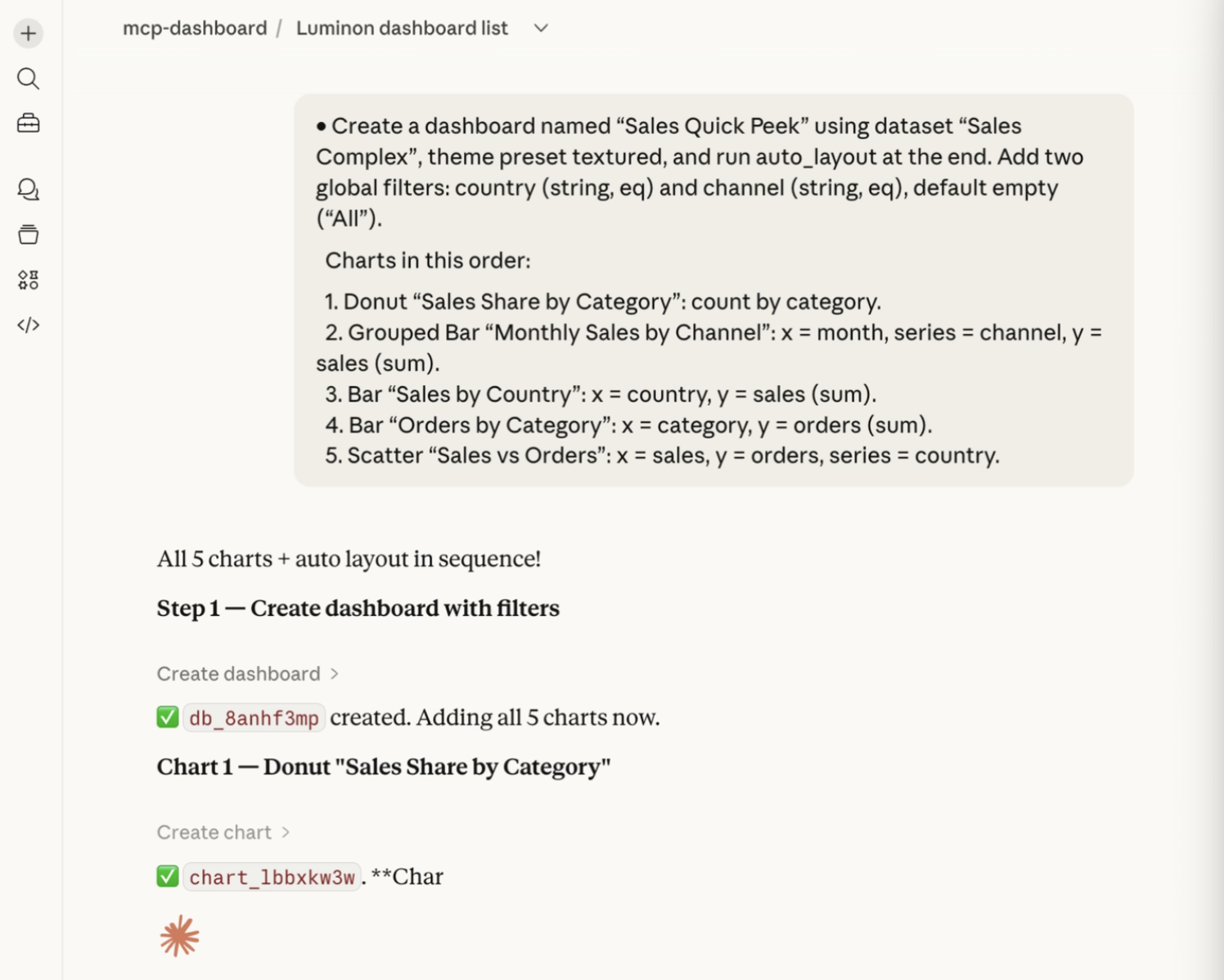Image resolution: width=1224 pixels, height=980 pixels.
Task: Click the "Chart 1 — Donut" heading
Action: pos(383,767)
